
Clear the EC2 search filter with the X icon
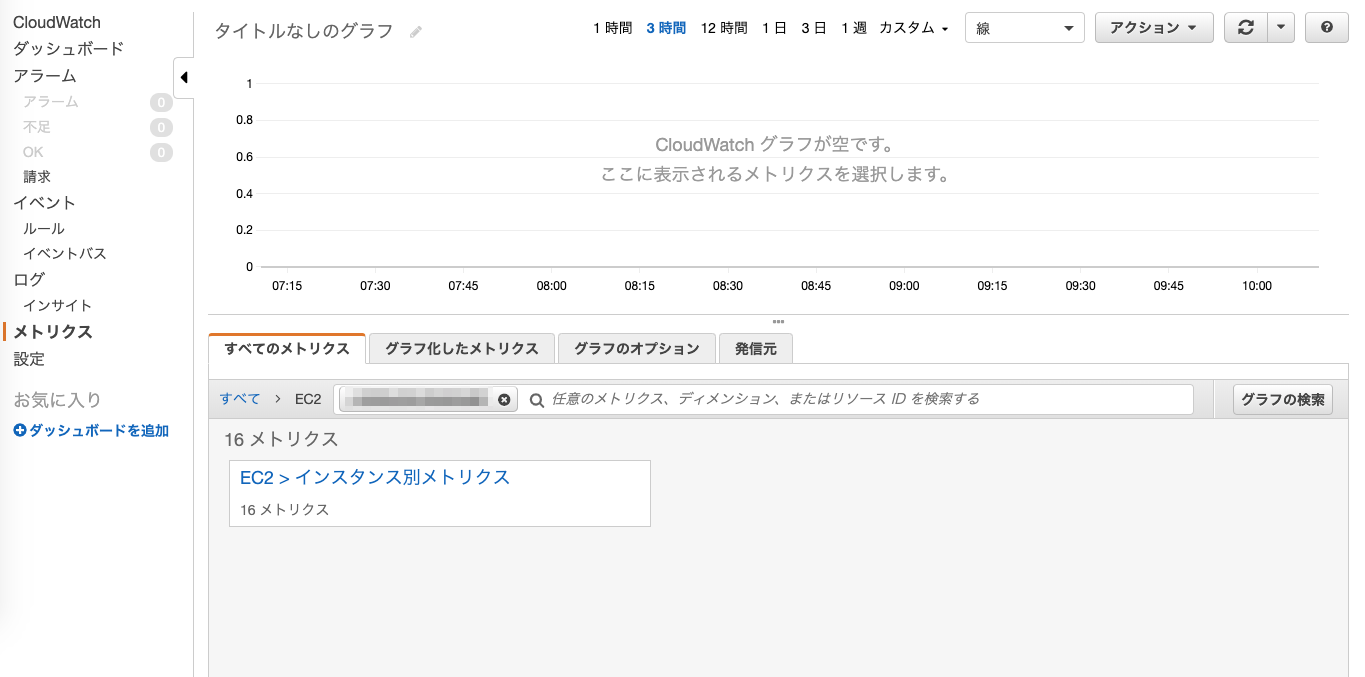pyautogui.click(x=505, y=398)
